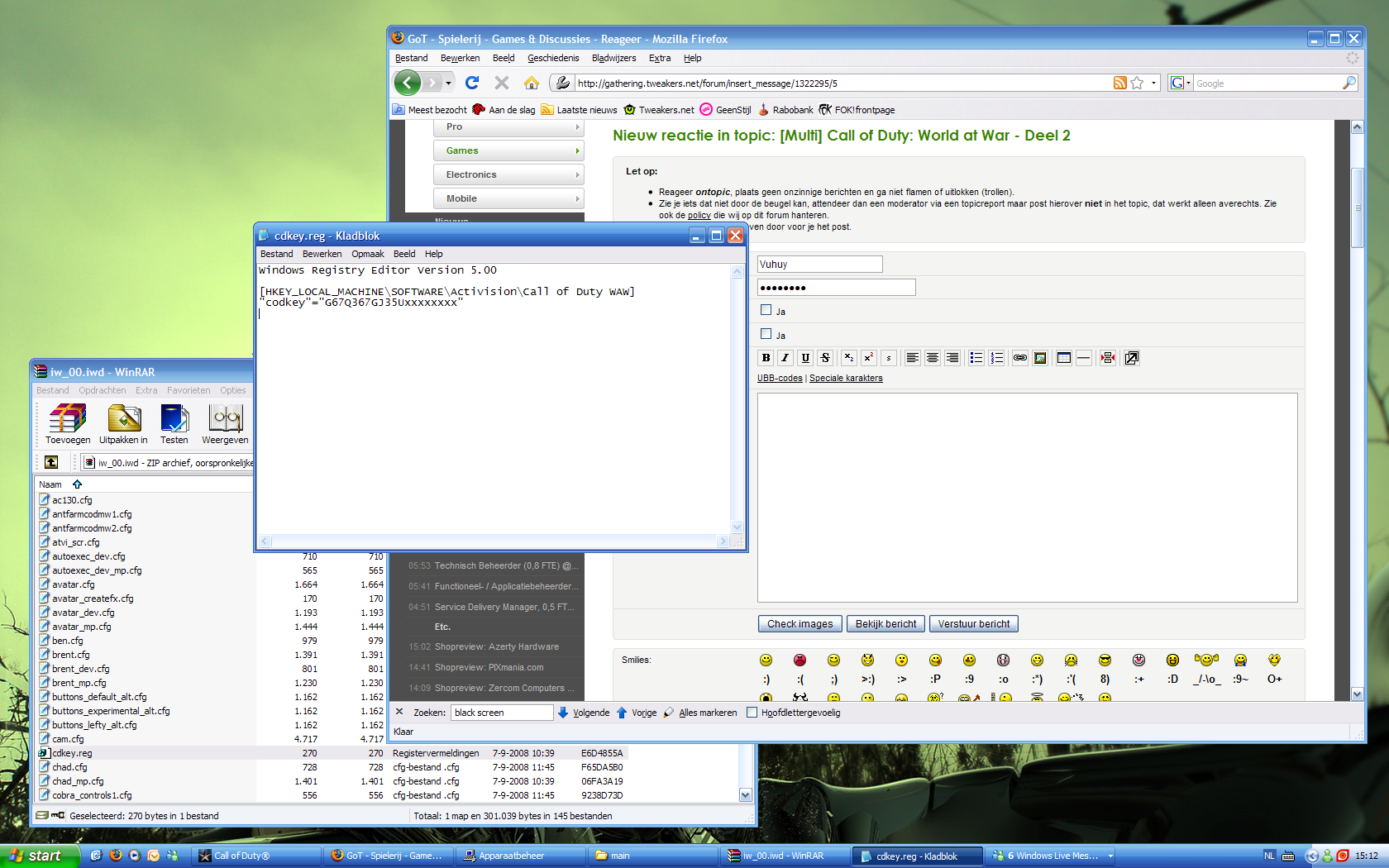The height and width of the screenshot is (868, 1389).
Task: Click Firefox back button
Action: [407, 83]
